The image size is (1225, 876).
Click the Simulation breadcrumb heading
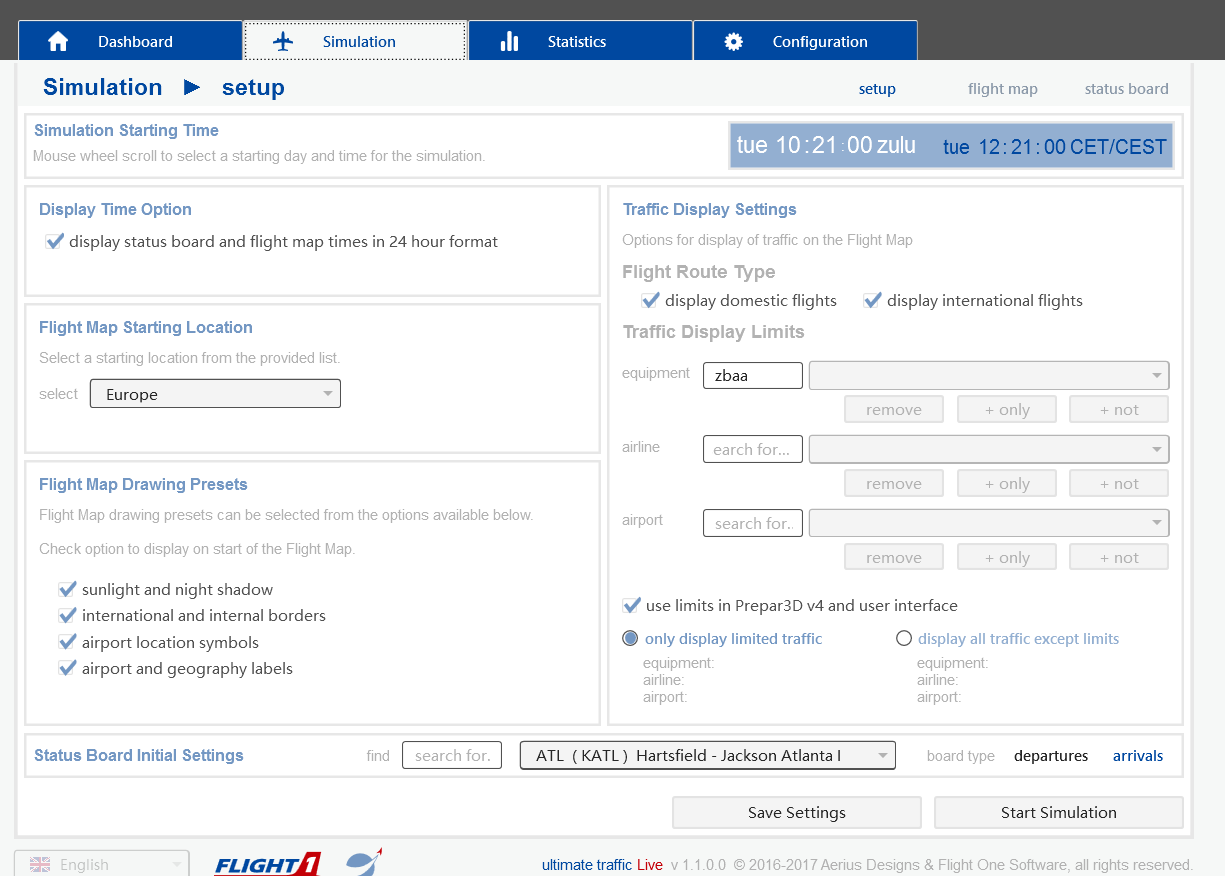pyautogui.click(x=102, y=87)
